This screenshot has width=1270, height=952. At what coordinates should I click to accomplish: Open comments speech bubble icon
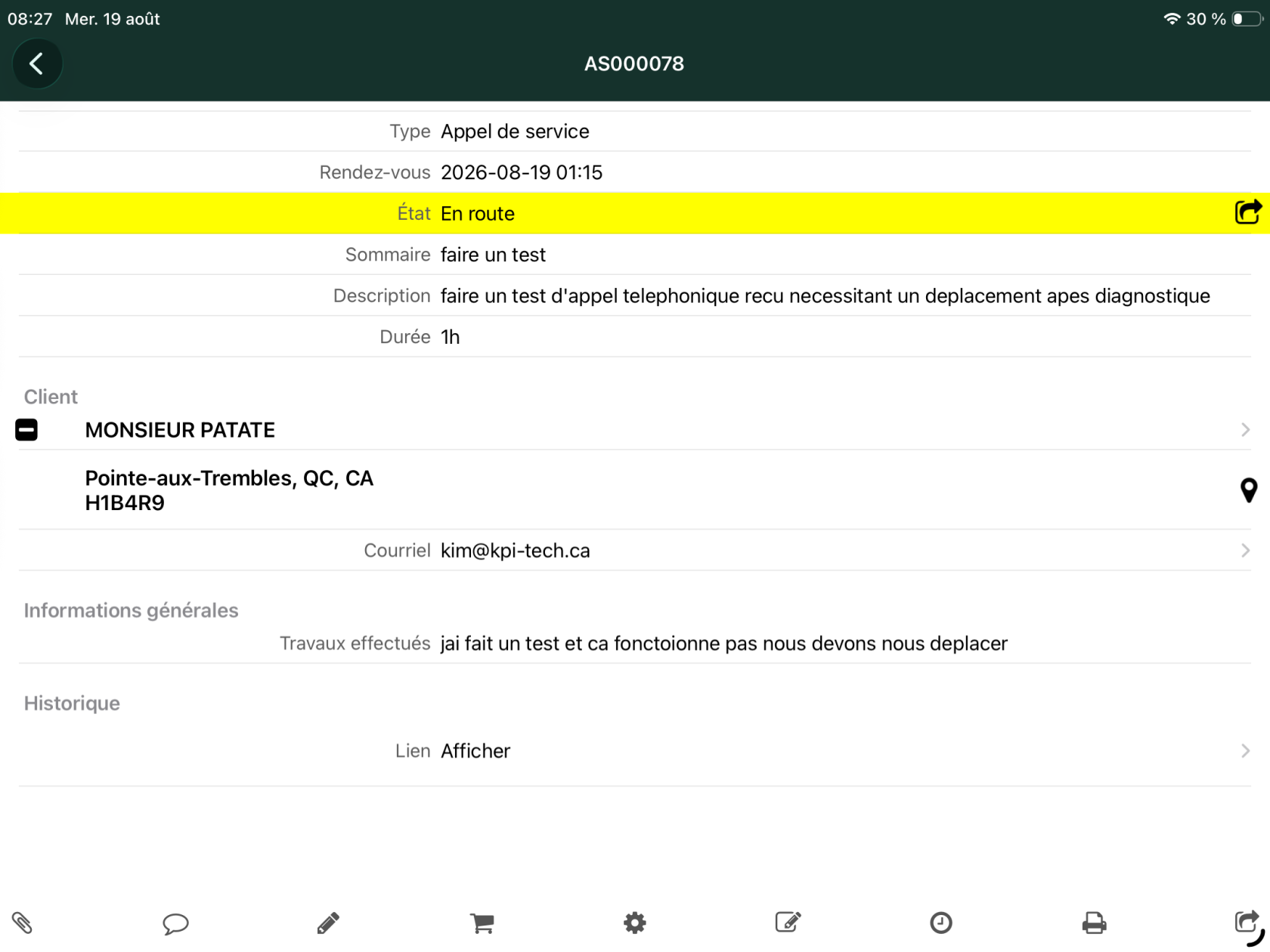175,923
